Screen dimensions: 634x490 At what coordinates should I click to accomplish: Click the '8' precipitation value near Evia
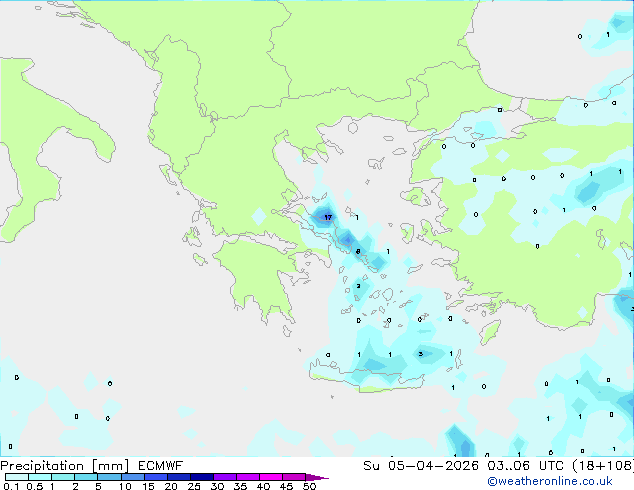(358, 251)
